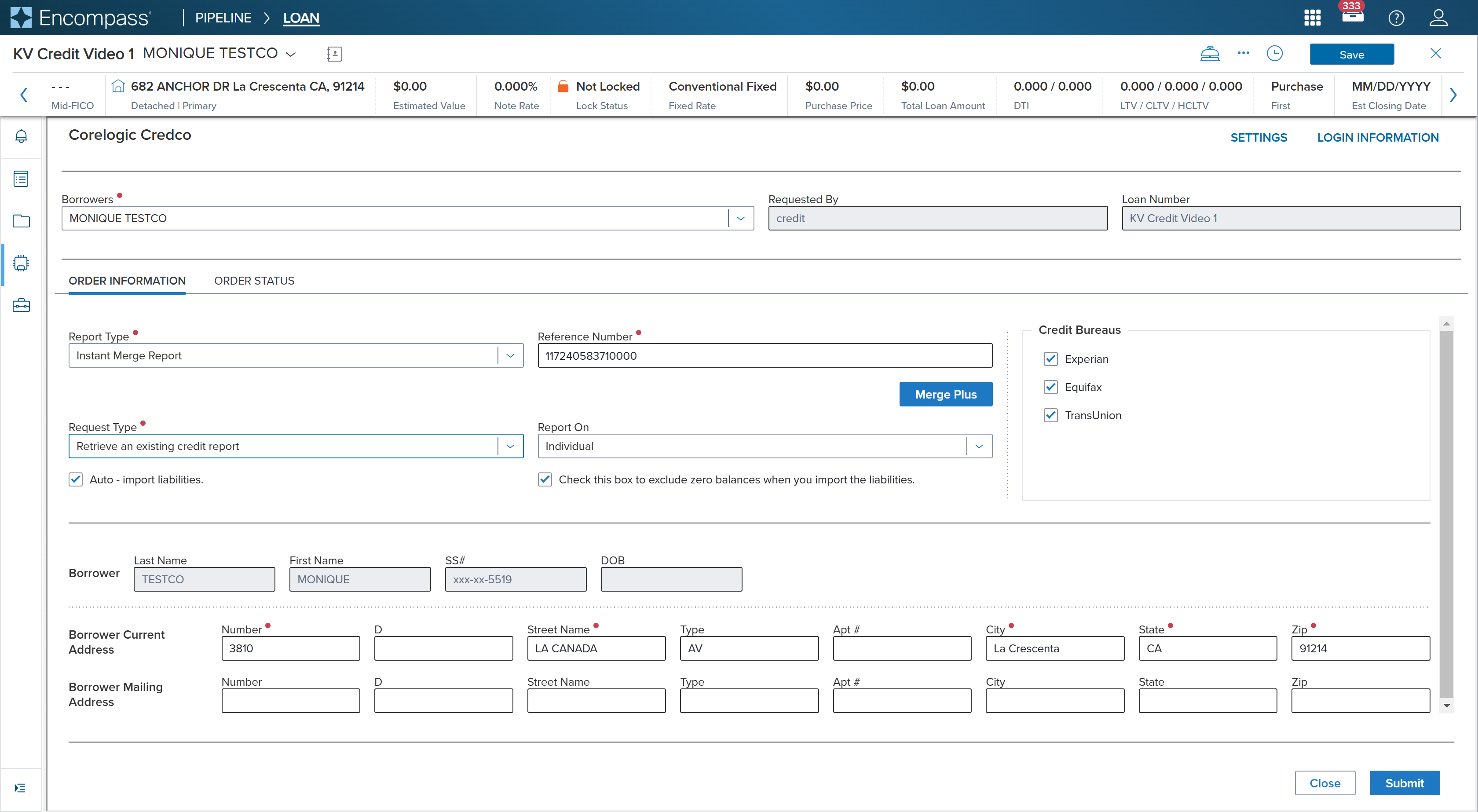
Task: Click the current address Number field
Action: (290, 648)
